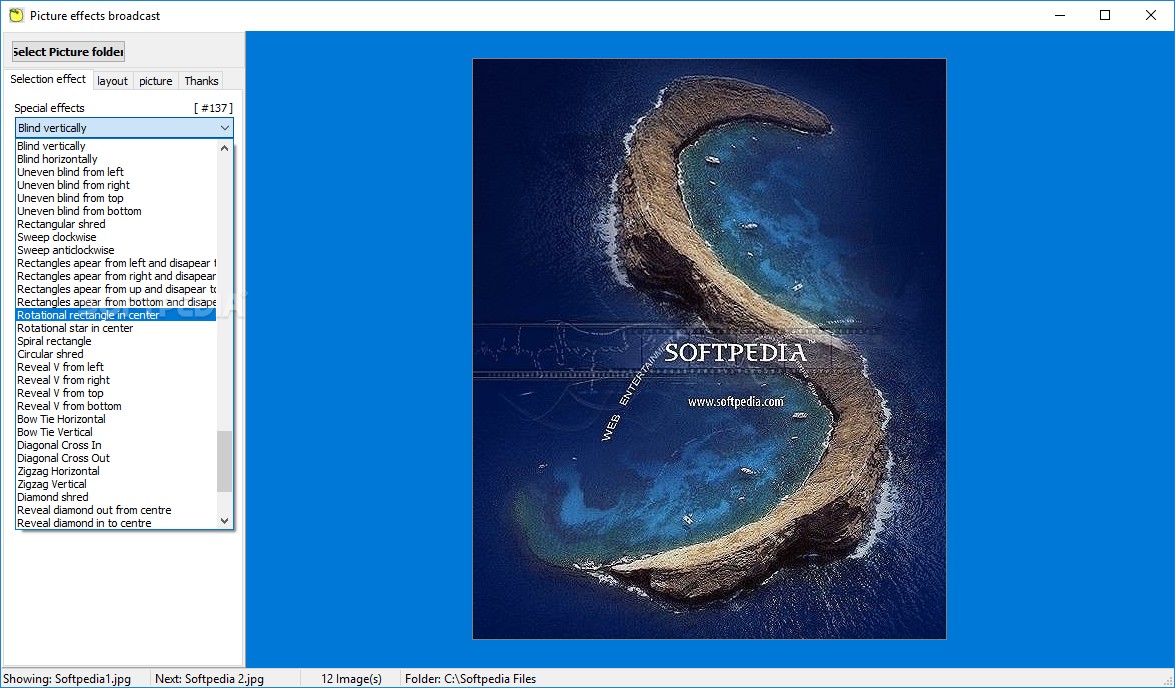Minimize the Picture effects broadcast window
The width and height of the screenshot is (1175, 688).
1060,15
